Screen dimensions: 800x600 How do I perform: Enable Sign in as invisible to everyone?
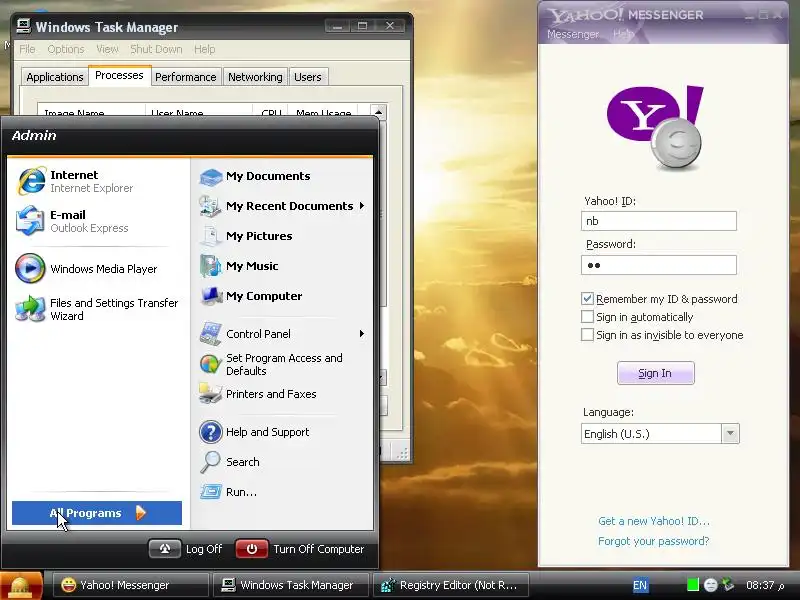pyautogui.click(x=587, y=335)
